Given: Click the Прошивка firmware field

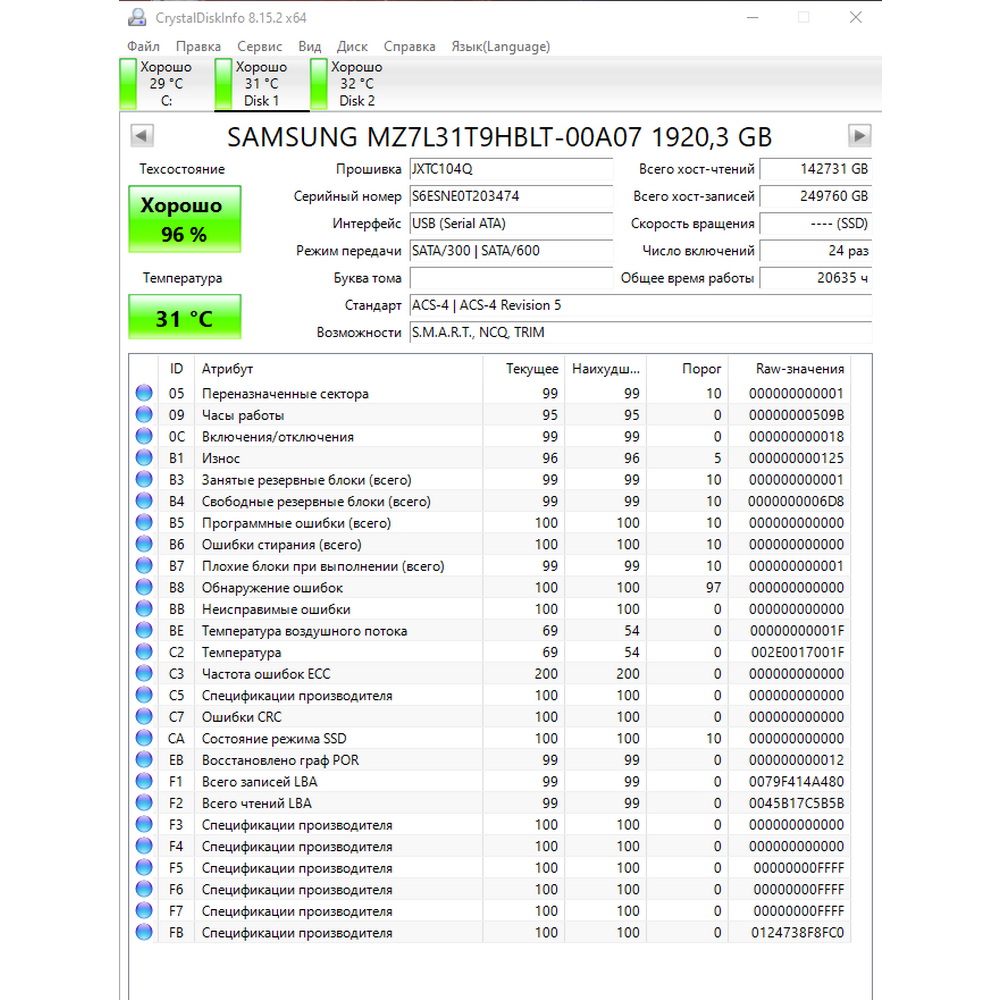Looking at the screenshot, I should 511,169.
